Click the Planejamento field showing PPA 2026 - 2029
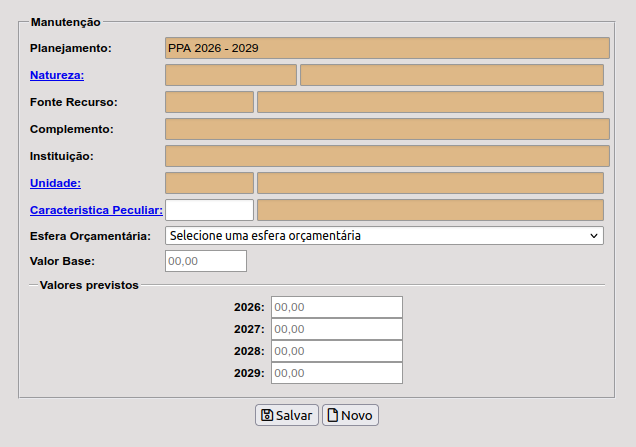The width and height of the screenshot is (636, 447). (387, 48)
